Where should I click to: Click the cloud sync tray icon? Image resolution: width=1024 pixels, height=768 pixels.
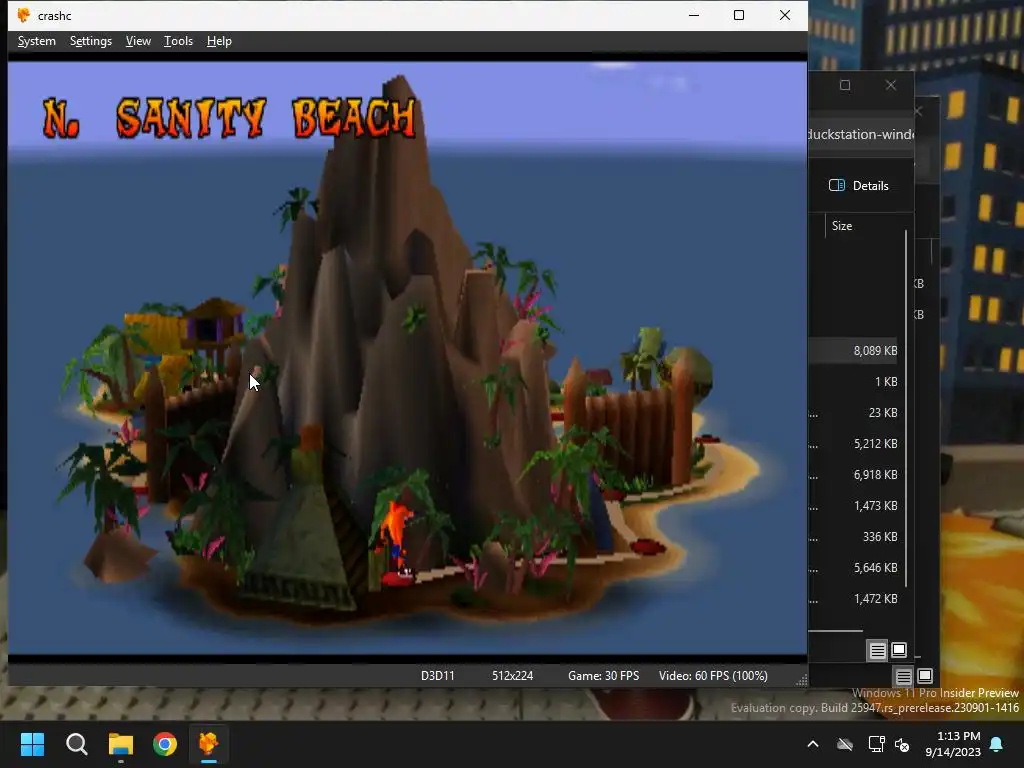click(845, 744)
